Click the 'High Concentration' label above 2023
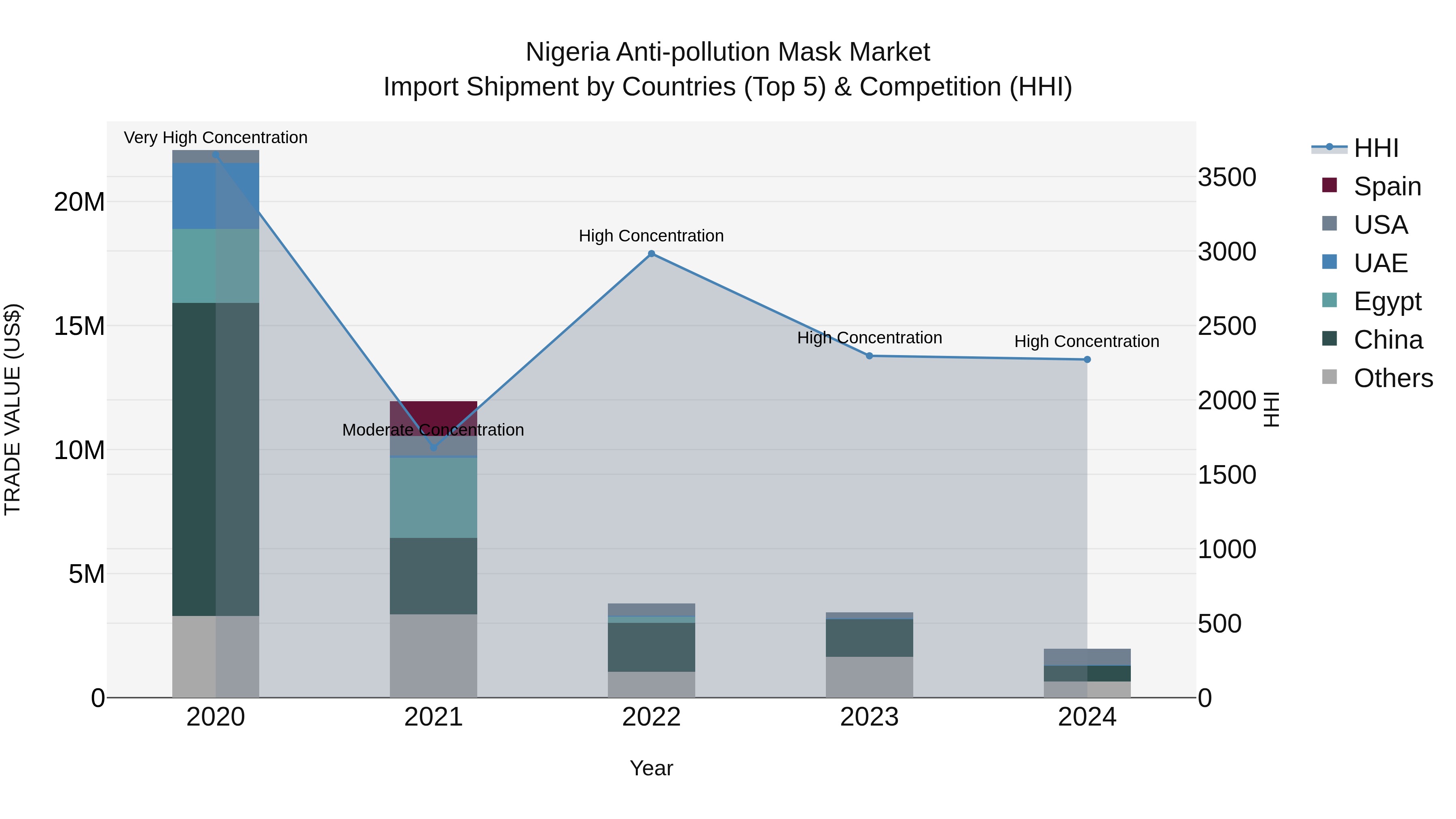Image resolution: width=1456 pixels, height=819 pixels. tap(869, 338)
